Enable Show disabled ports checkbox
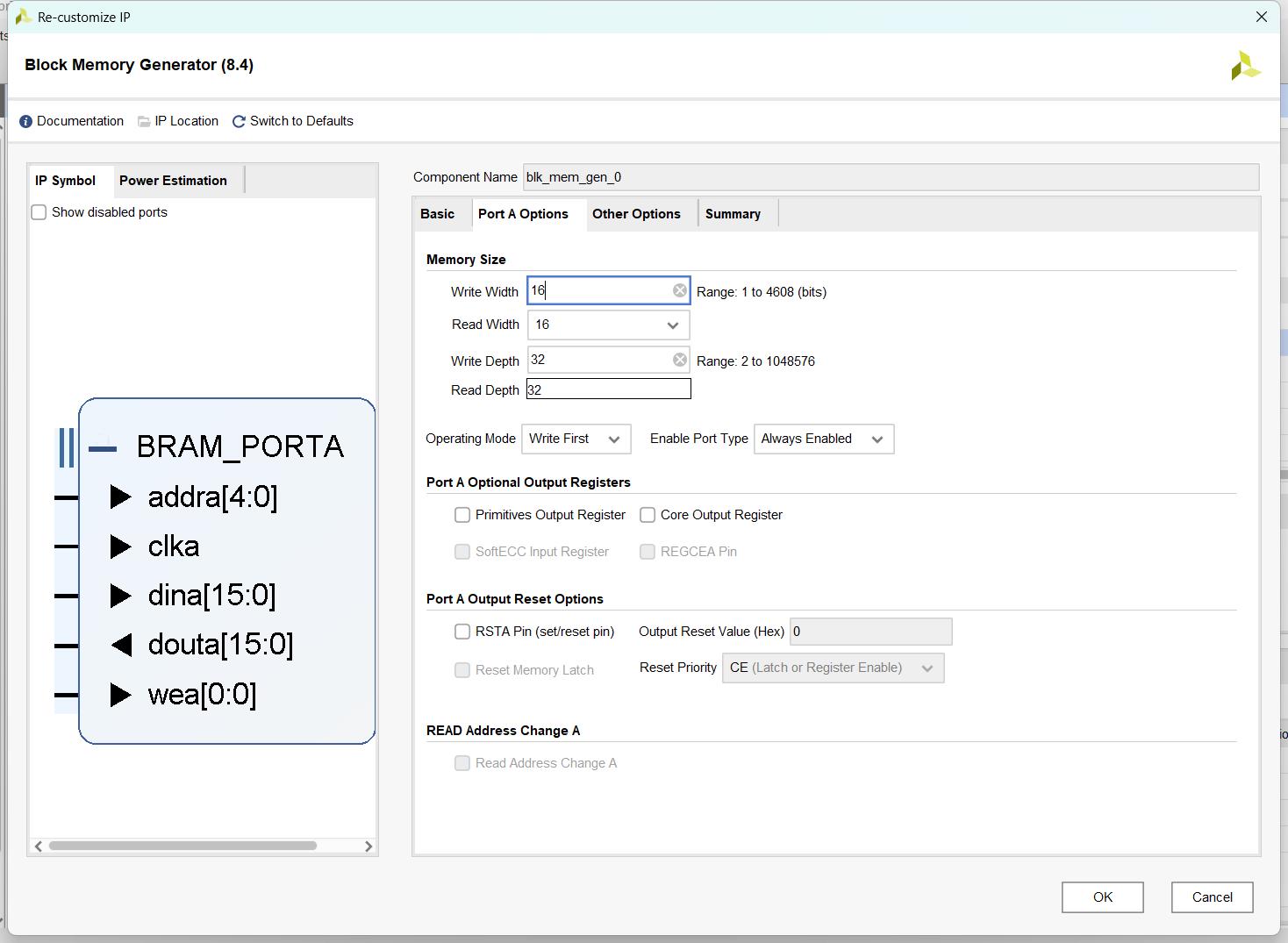 click(x=39, y=212)
